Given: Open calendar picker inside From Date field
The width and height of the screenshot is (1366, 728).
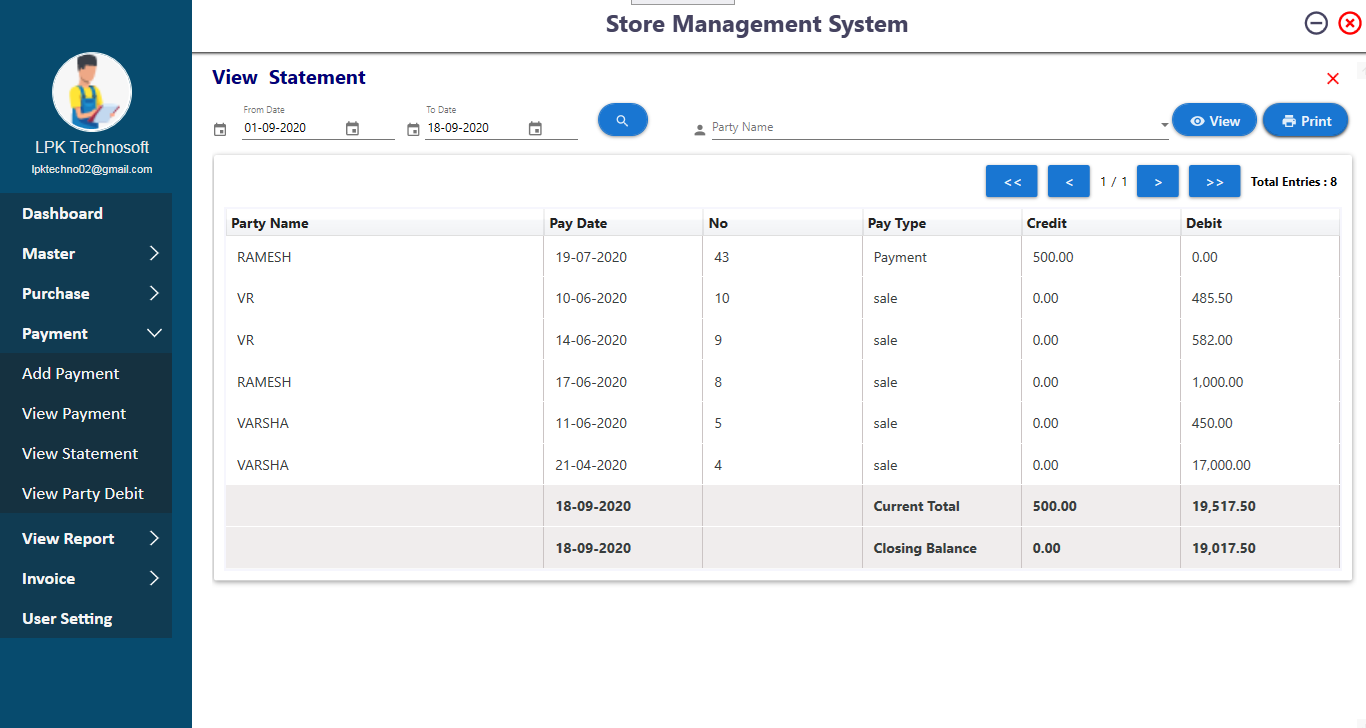Looking at the screenshot, I should 352,128.
